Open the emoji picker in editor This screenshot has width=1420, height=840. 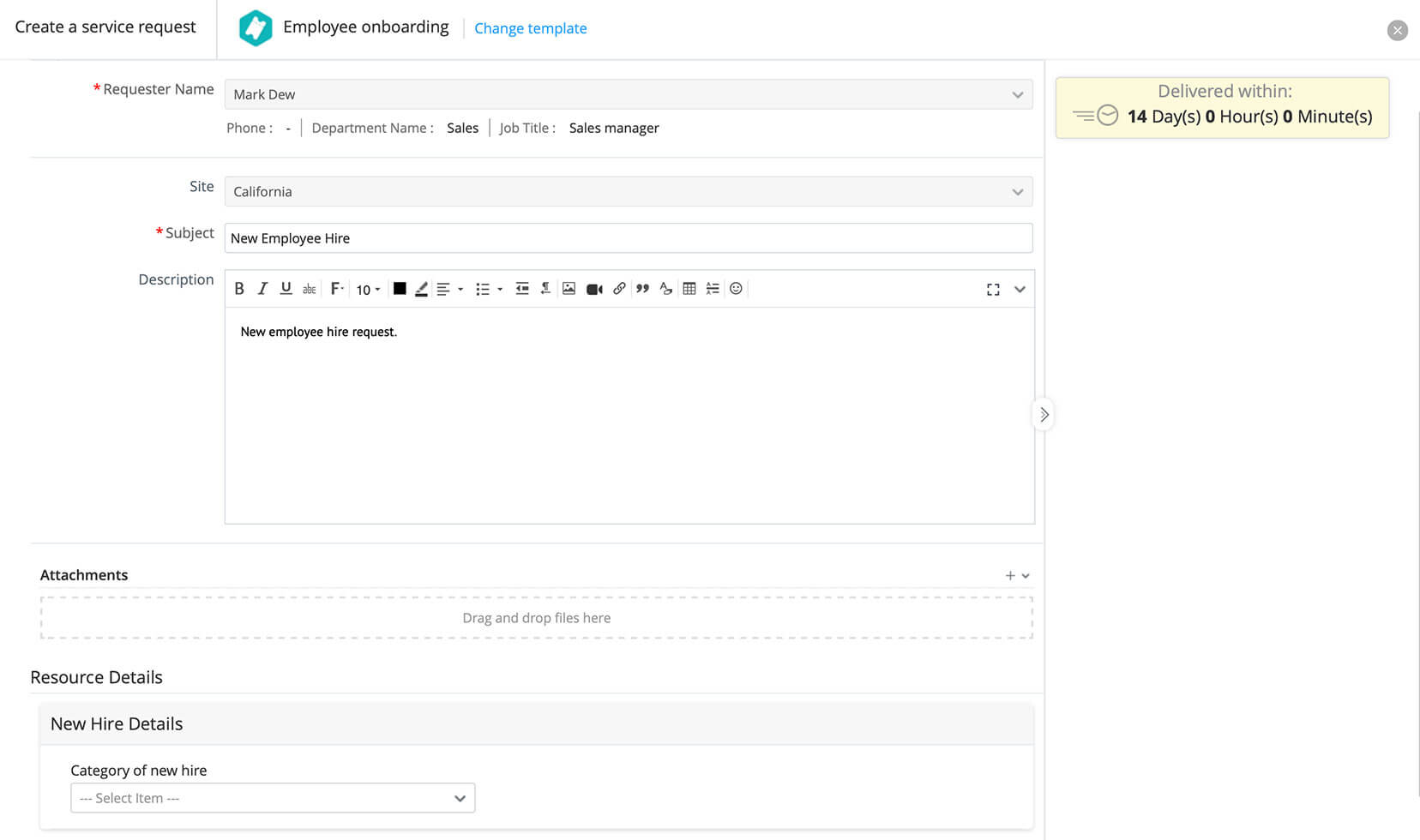coord(736,289)
